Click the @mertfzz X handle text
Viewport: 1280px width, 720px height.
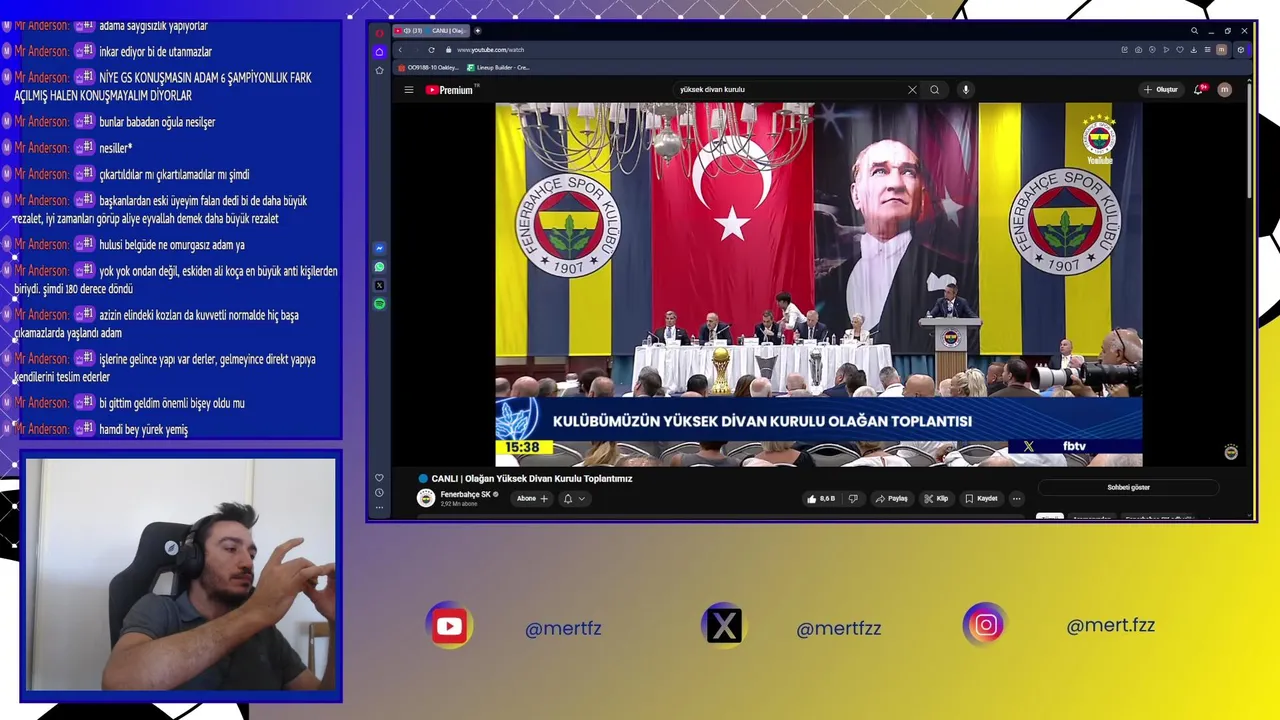(x=838, y=629)
